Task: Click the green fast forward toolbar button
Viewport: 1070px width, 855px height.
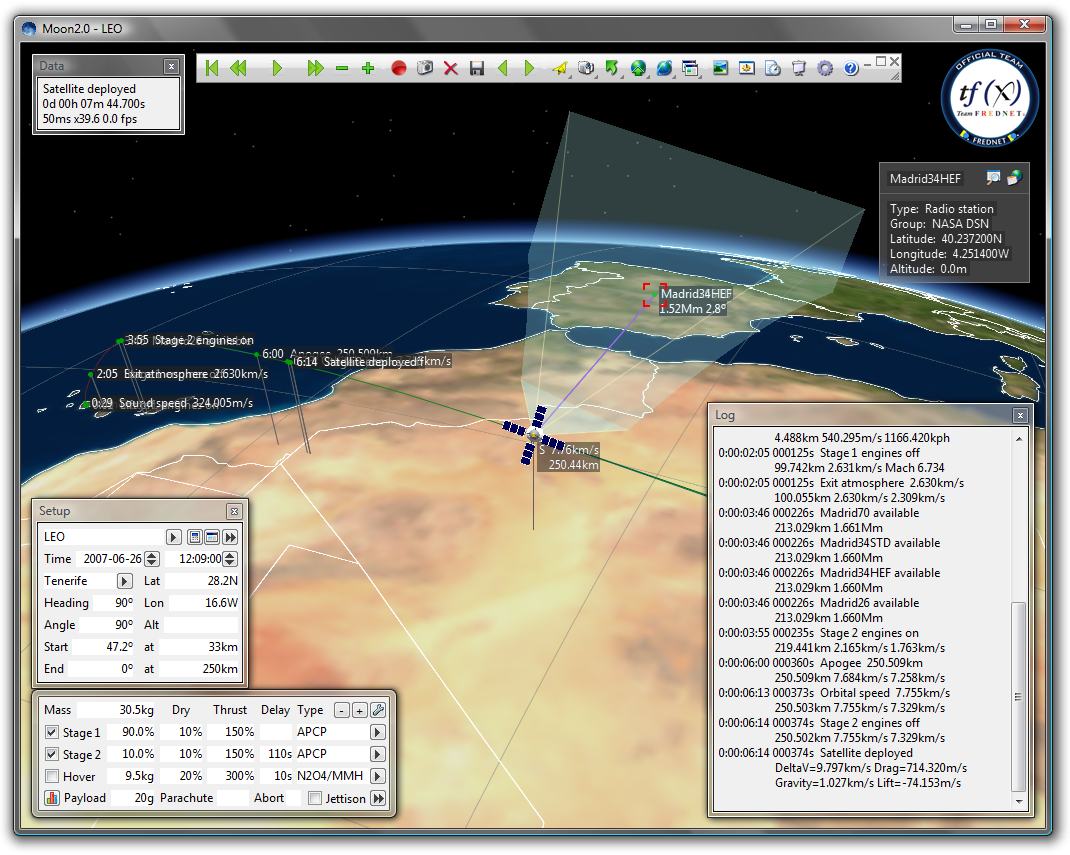Action: [x=315, y=68]
